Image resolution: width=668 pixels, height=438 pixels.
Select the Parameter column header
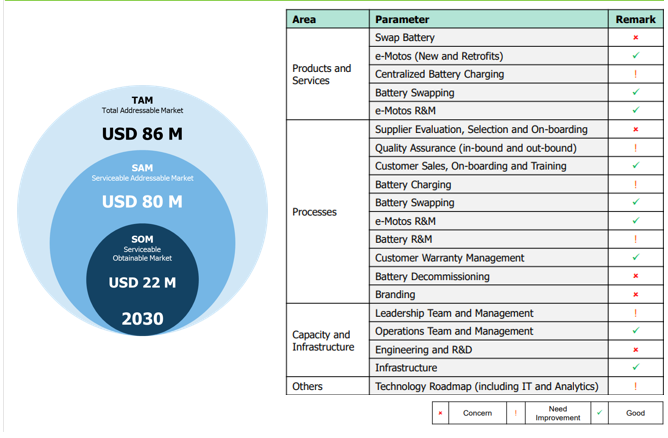489,19
